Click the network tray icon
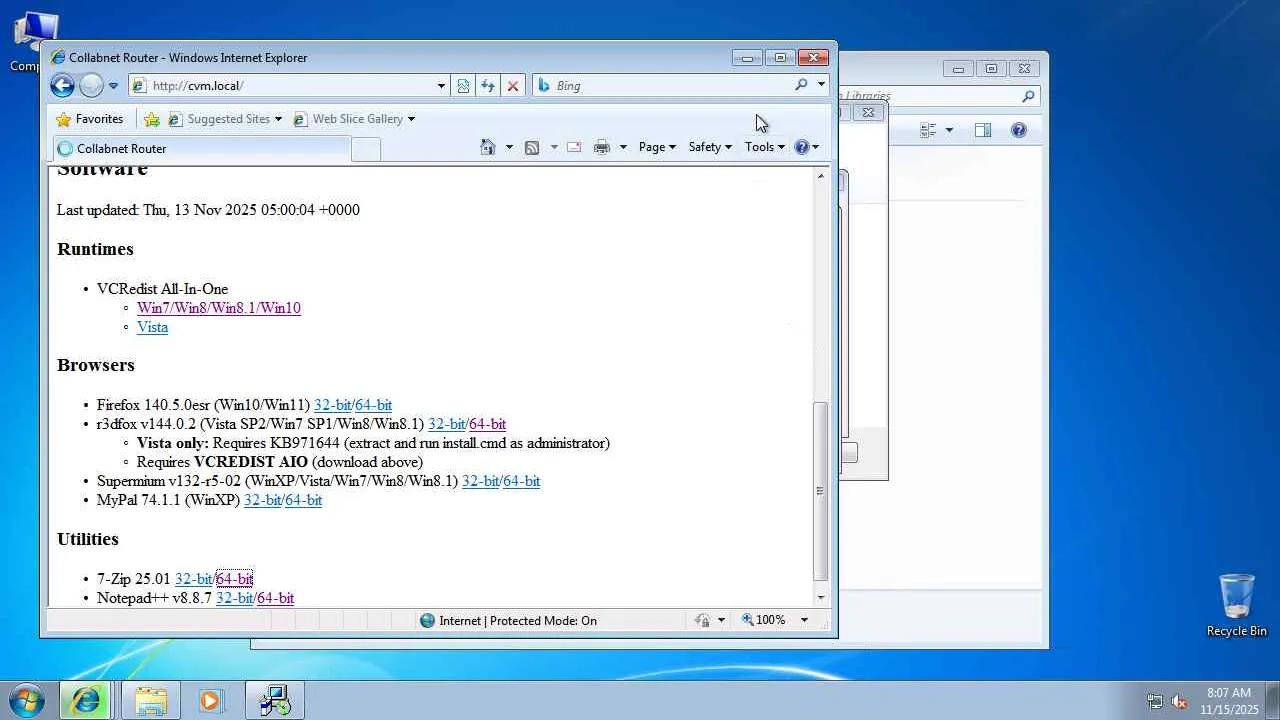 coord(1155,701)
